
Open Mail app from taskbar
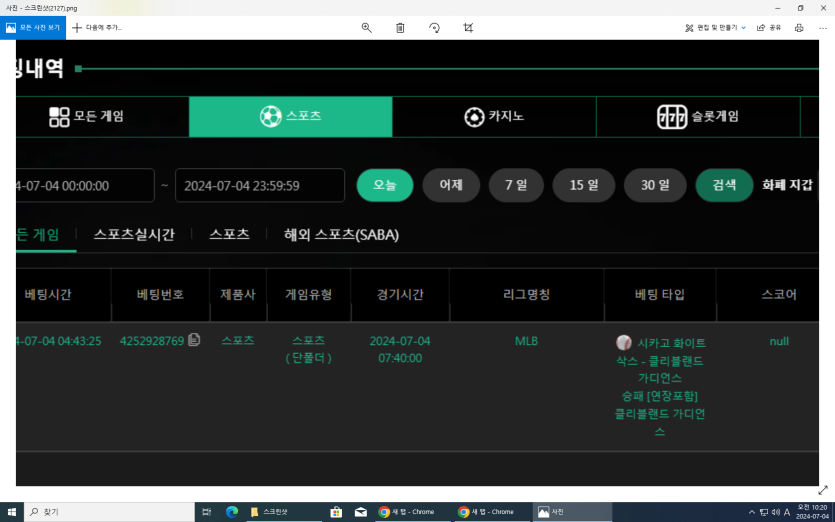click(x=361, y=512)
